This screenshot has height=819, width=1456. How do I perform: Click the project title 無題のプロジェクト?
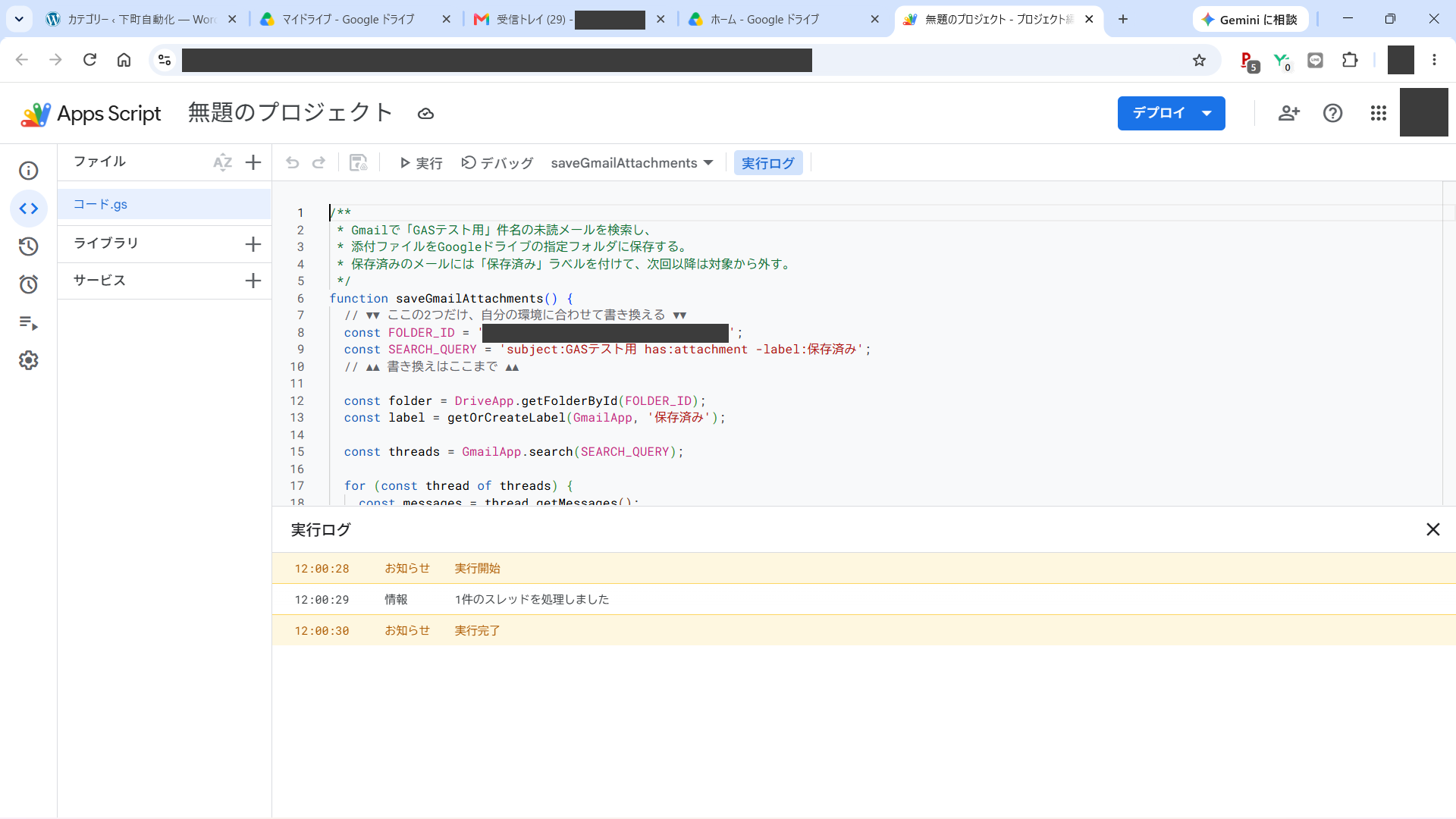[290, 113]
